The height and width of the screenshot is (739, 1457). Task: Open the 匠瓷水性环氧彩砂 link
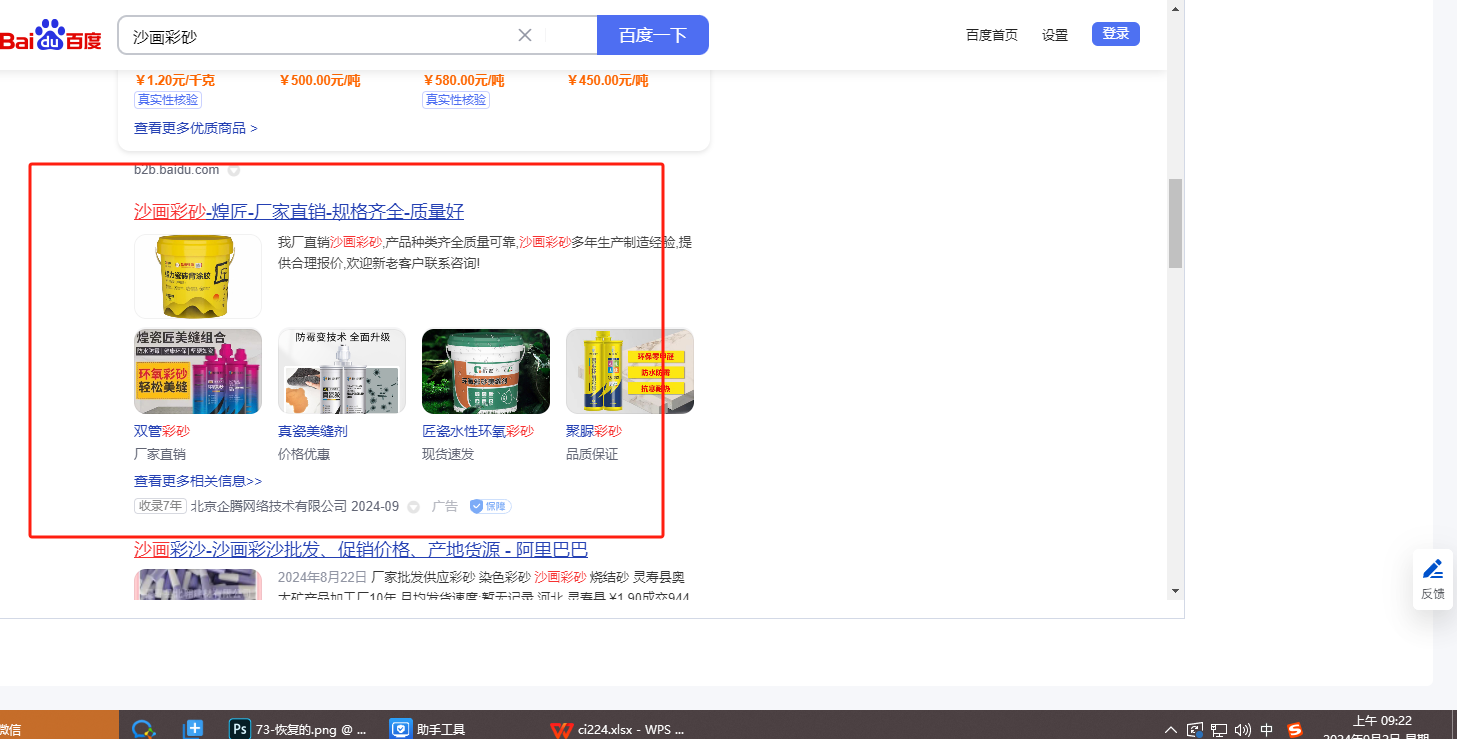point(478,431)
